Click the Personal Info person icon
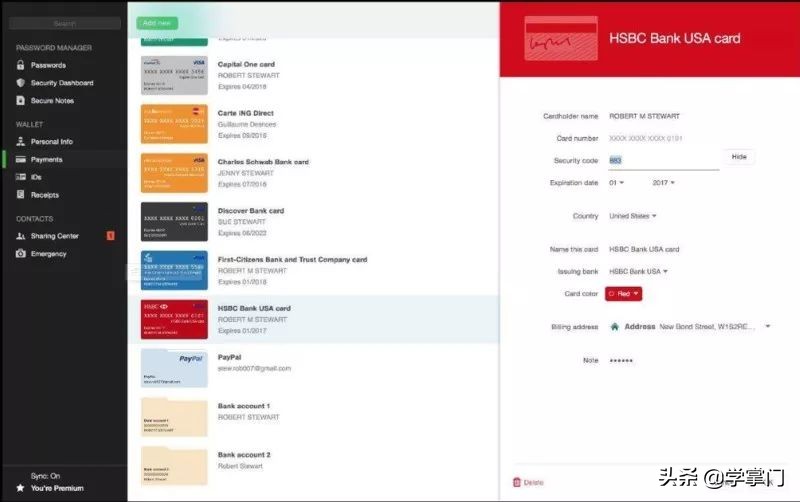 coord(20,141)
